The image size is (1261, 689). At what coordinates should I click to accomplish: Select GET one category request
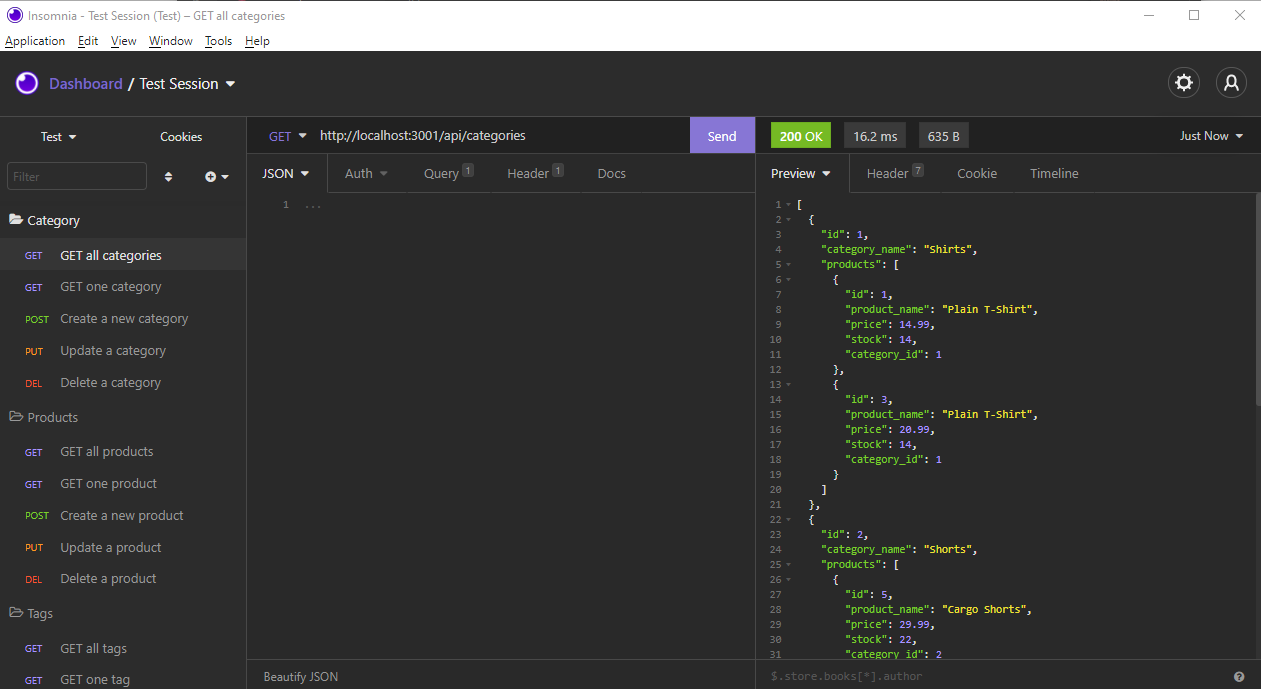point(123,287)
